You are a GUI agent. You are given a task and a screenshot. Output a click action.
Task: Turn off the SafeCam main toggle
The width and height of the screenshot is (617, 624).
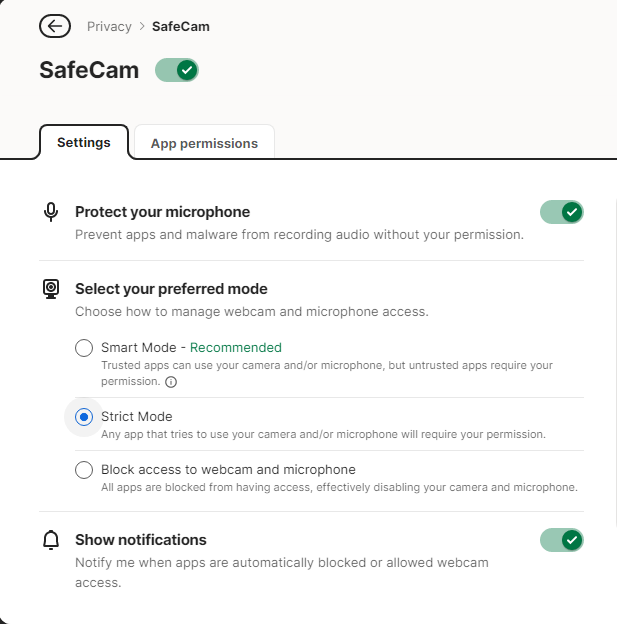177,70
